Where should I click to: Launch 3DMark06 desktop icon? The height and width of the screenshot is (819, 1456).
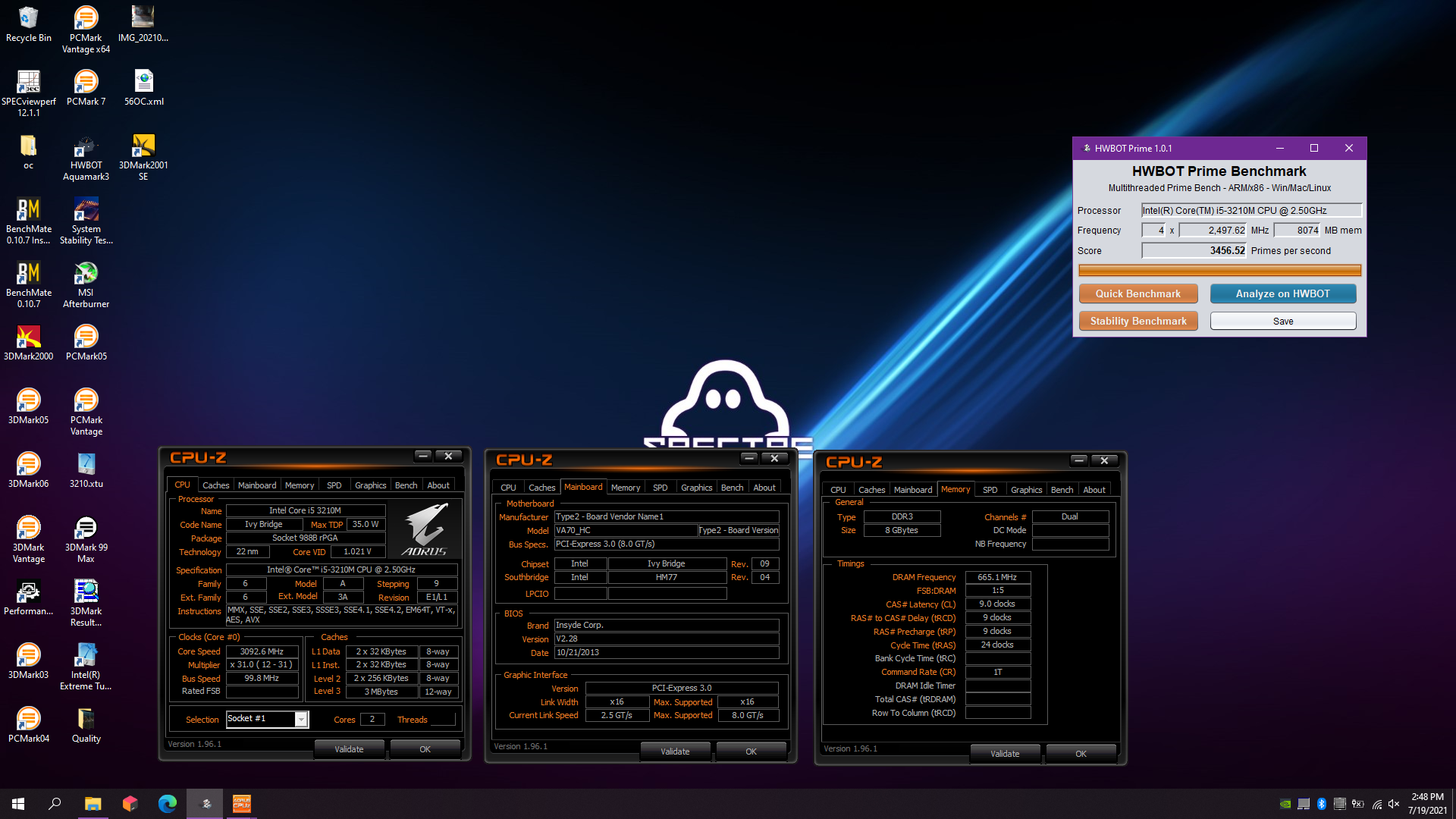[x=28, y=470]
